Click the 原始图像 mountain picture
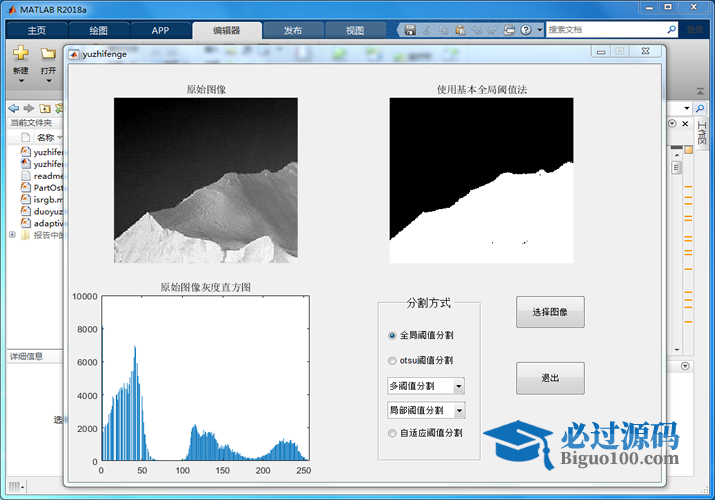Screen dimensions: 715x500 [206, 180]
